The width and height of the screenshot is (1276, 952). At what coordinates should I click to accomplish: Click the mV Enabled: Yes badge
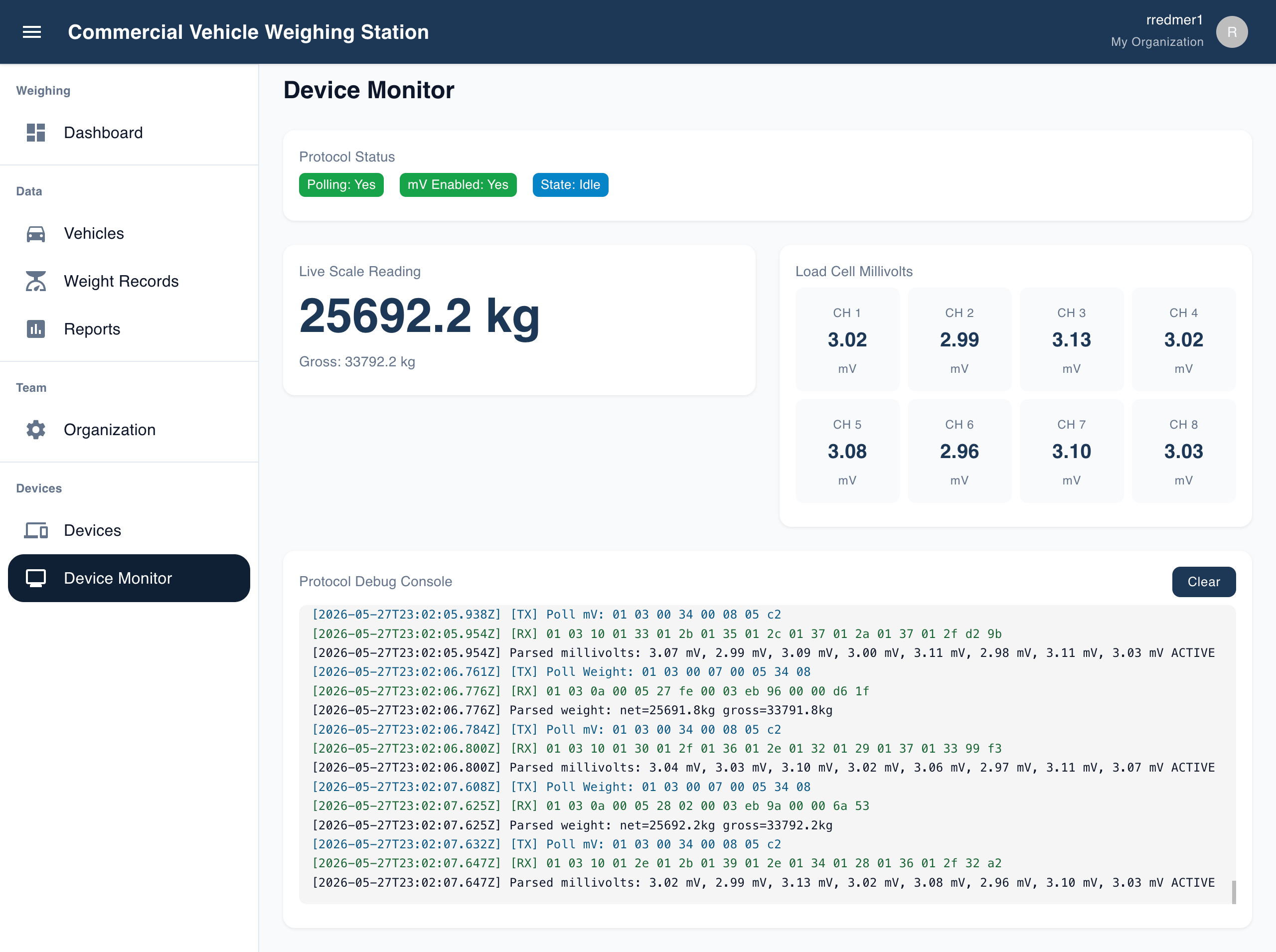458,185
